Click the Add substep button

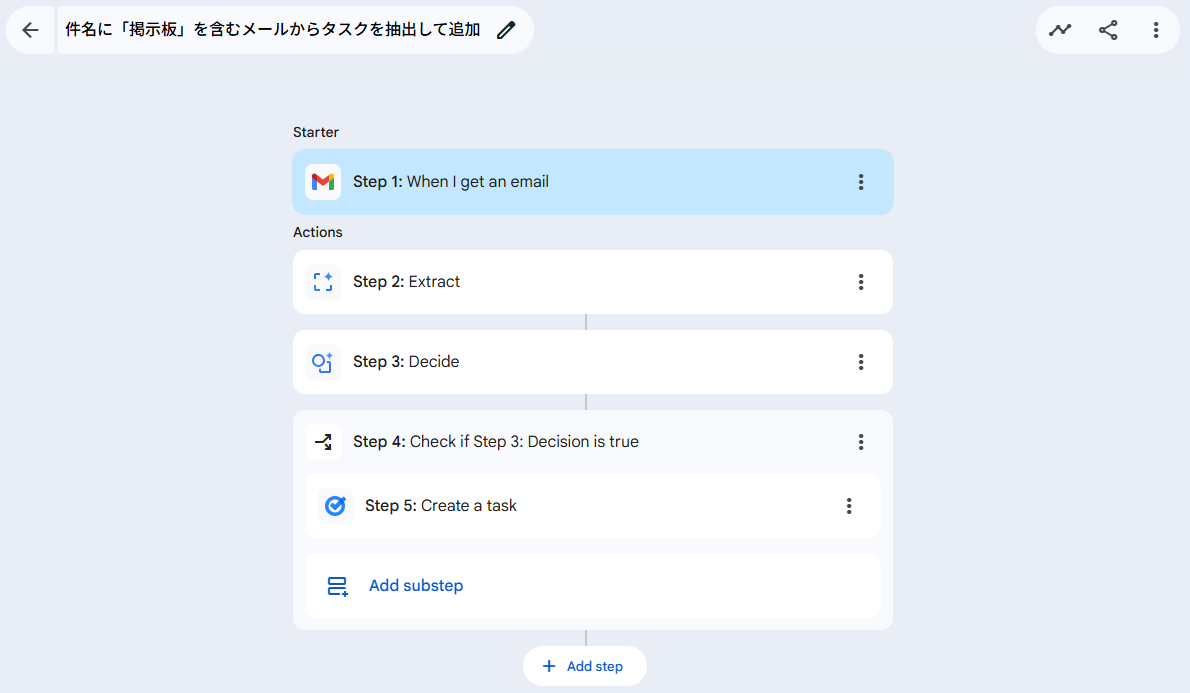point(415,586)
